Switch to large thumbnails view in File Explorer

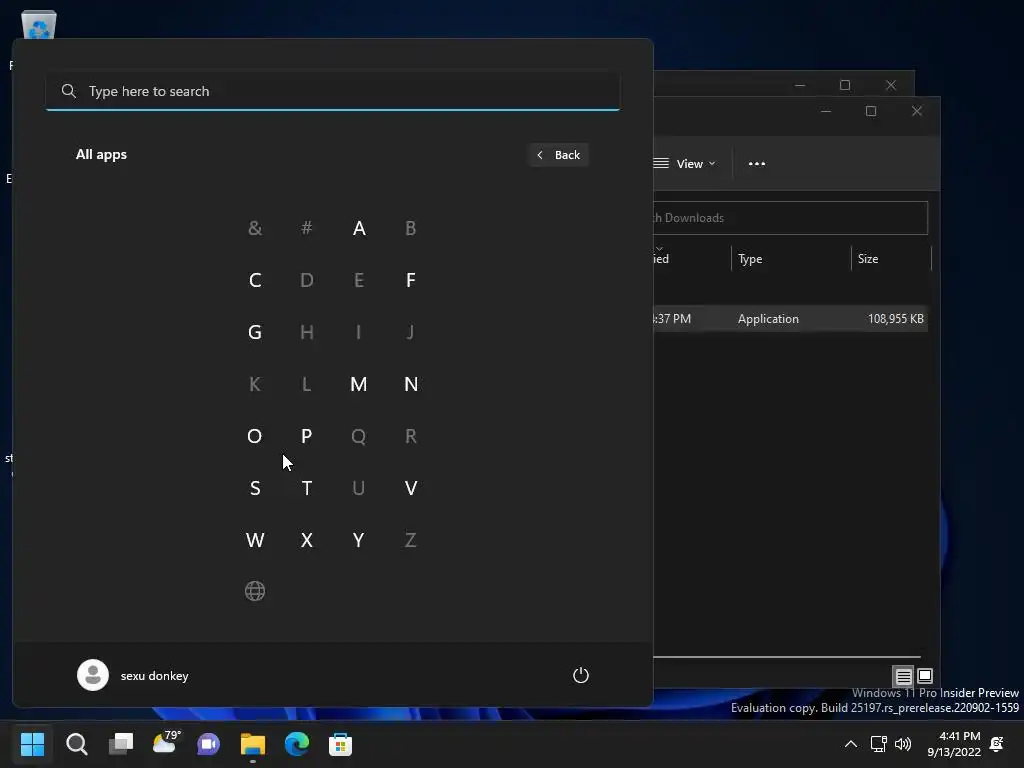pyautogui.click(x=925, y=675)
